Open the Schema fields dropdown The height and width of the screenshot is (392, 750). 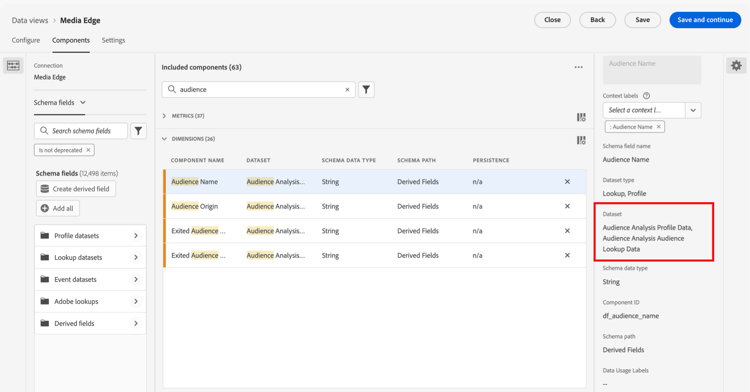click(x=60, y=102)
